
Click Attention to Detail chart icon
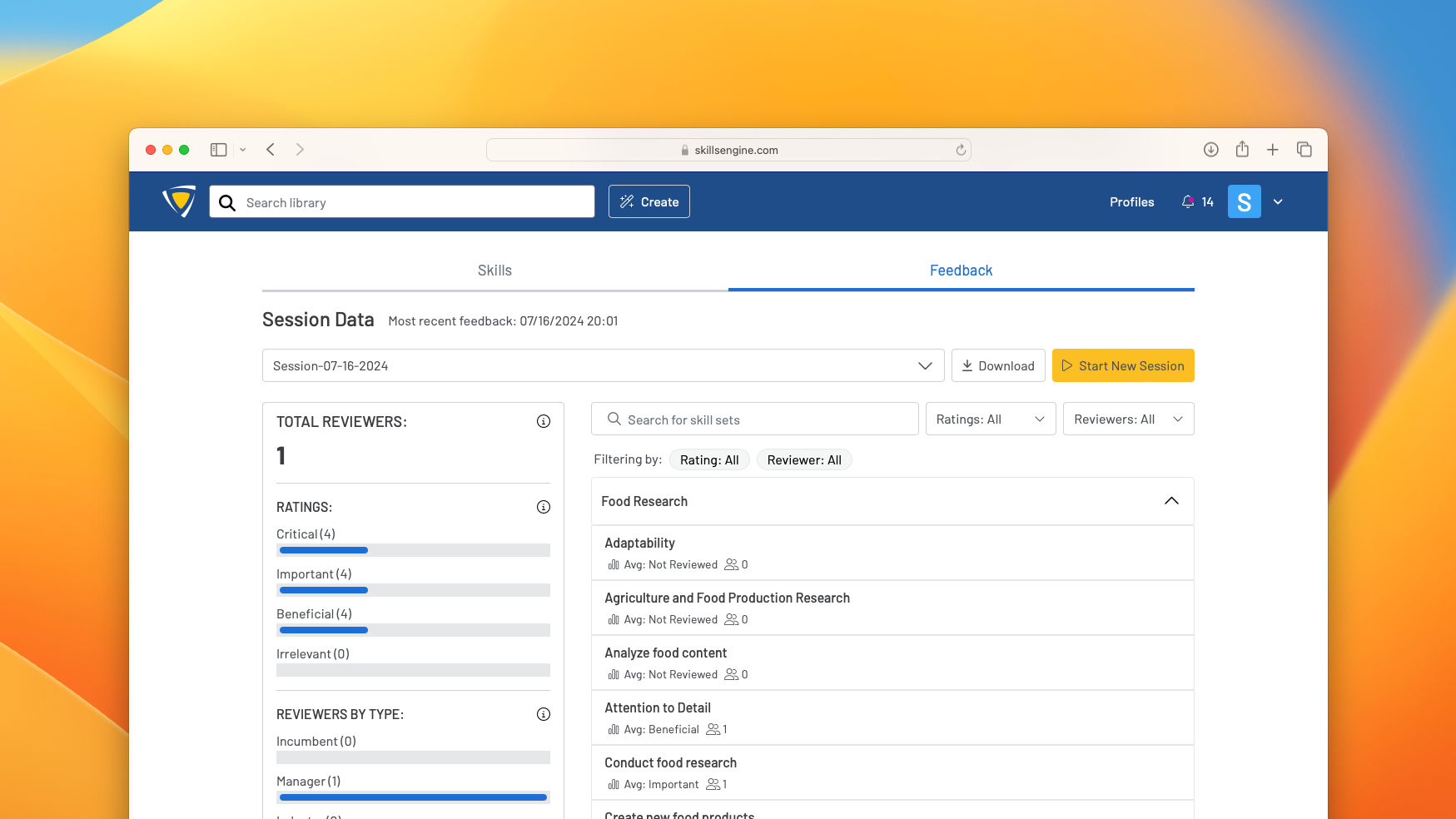click(x=614, y=729)
